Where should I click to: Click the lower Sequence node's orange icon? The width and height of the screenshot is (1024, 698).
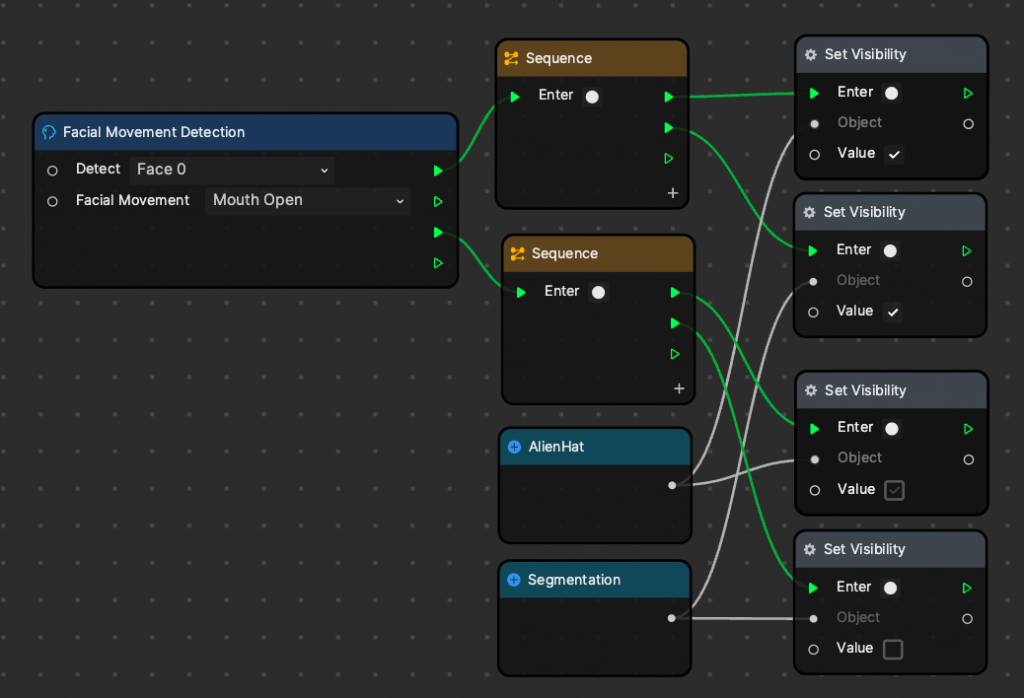point(517,254)
